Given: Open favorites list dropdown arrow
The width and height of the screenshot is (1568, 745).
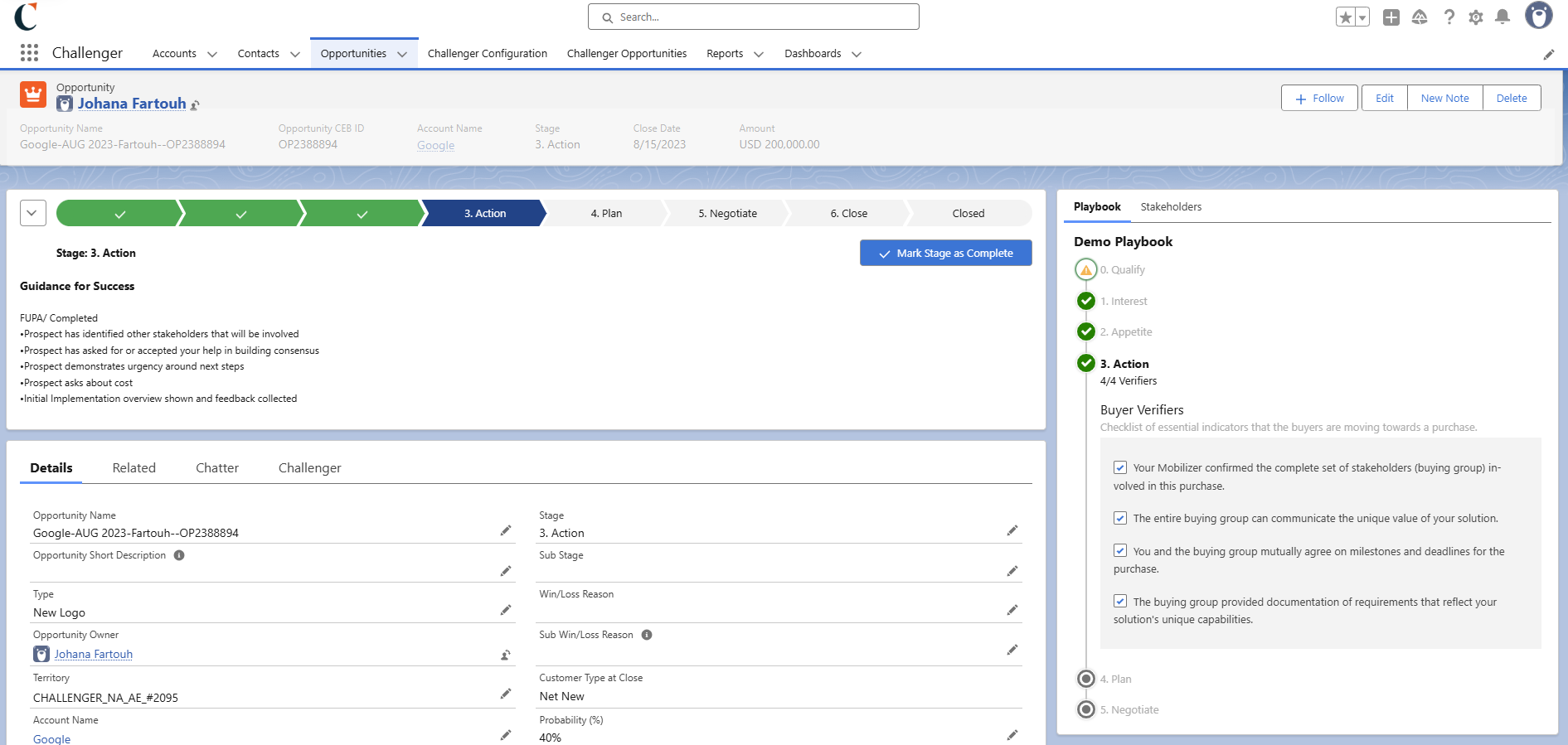Looking at the screenshot, I should coord(1362,17).
